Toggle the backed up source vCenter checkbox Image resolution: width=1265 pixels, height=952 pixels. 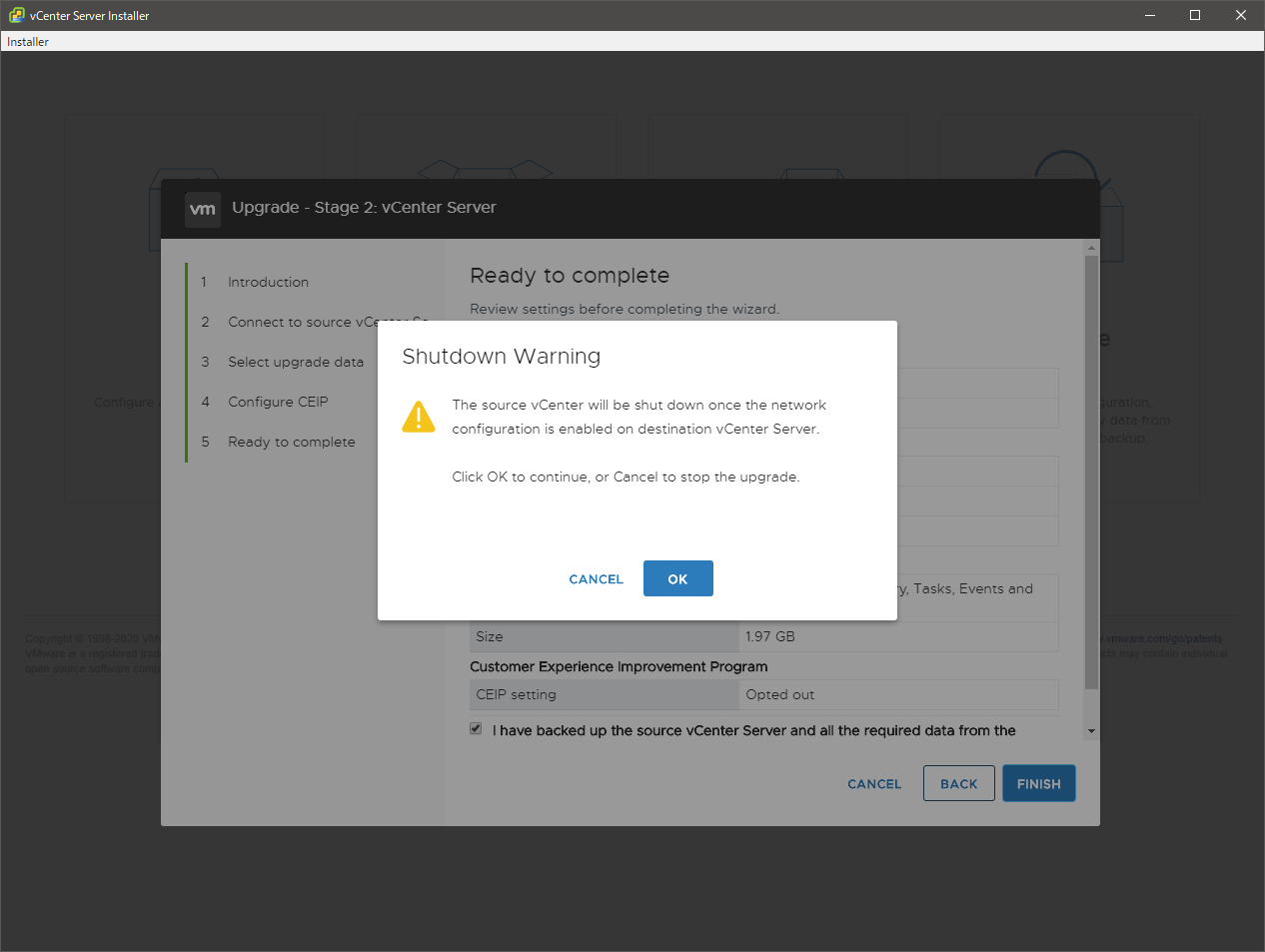pyautogui.click(x=477, y=729)
